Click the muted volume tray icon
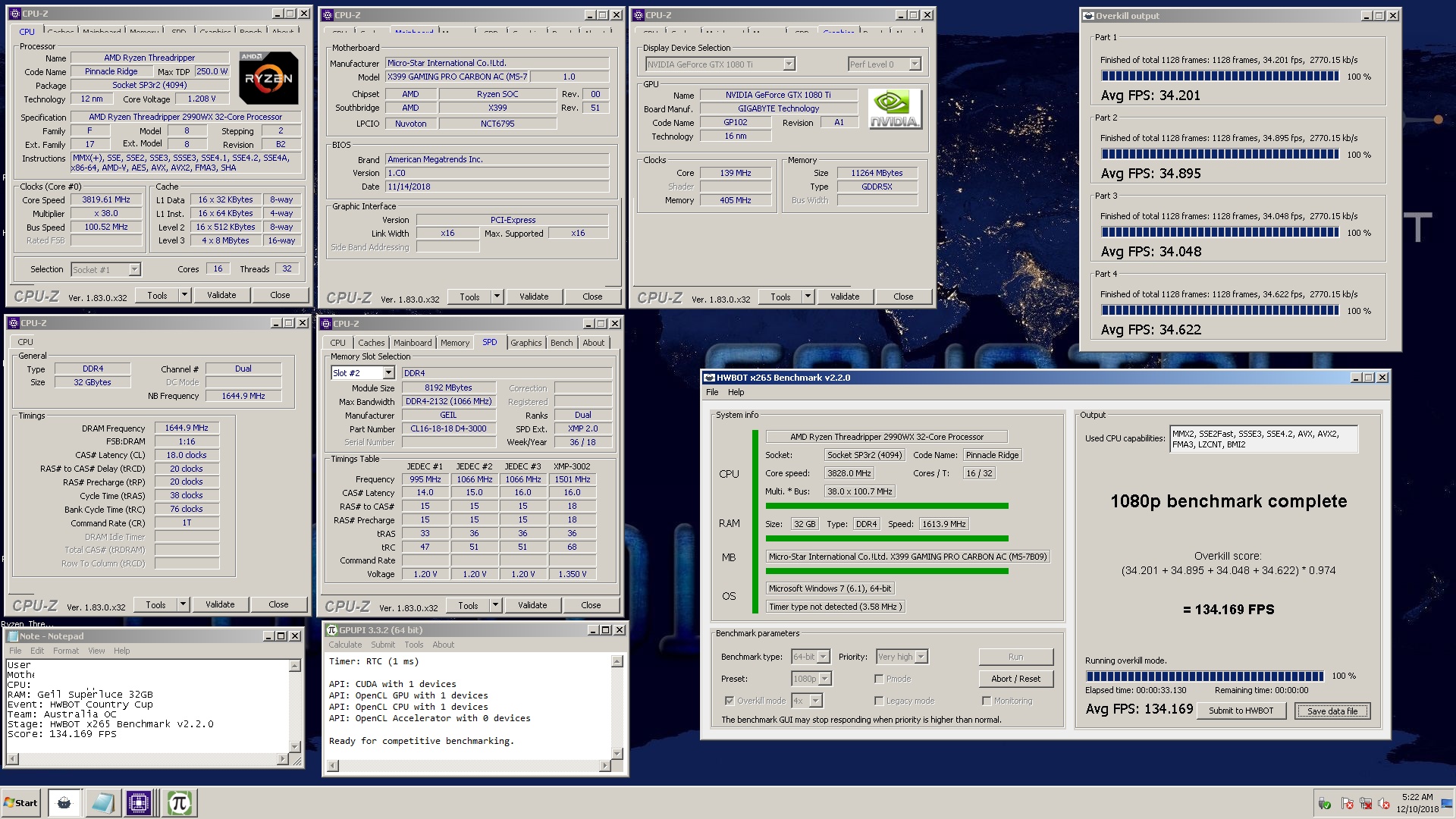1456x819 pixels. [1384, 804]
